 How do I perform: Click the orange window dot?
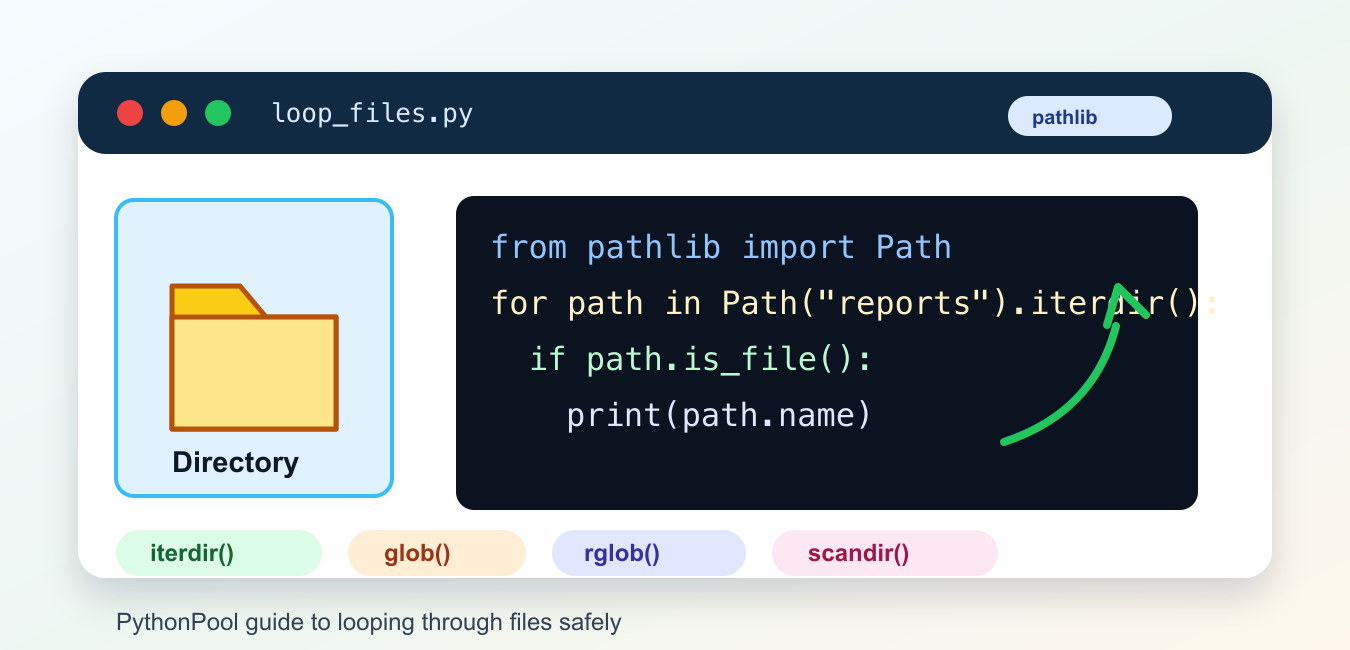coord(174,113)
